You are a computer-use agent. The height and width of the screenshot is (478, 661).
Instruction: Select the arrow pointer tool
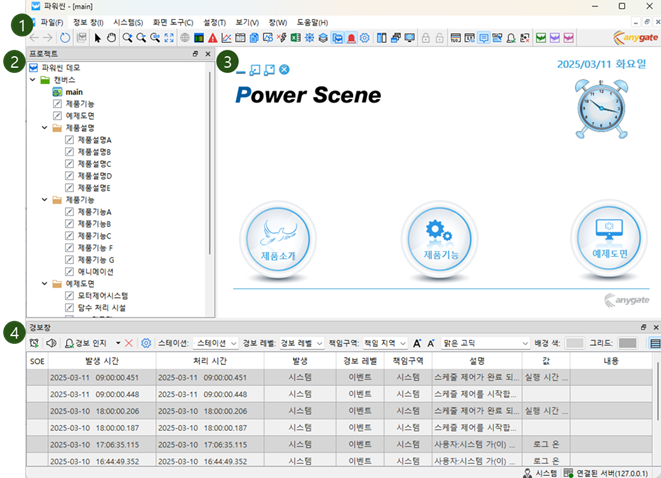[97, 38]
